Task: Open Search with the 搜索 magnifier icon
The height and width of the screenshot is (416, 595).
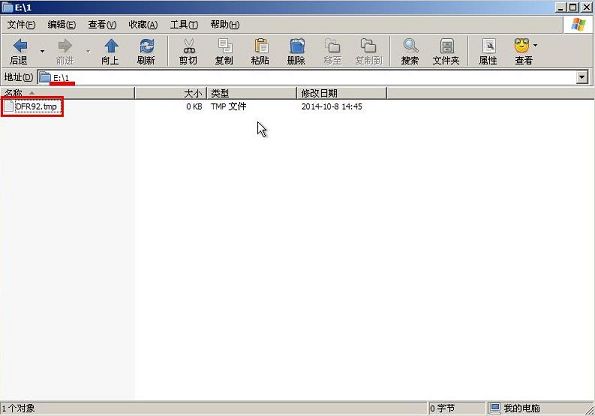Action: pyautogui.click(x=410, y=46)
